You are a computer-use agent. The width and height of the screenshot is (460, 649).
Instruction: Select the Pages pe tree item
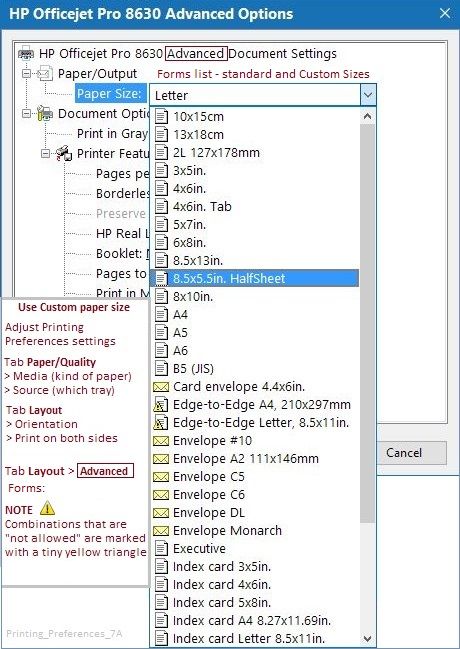(122, 173)
